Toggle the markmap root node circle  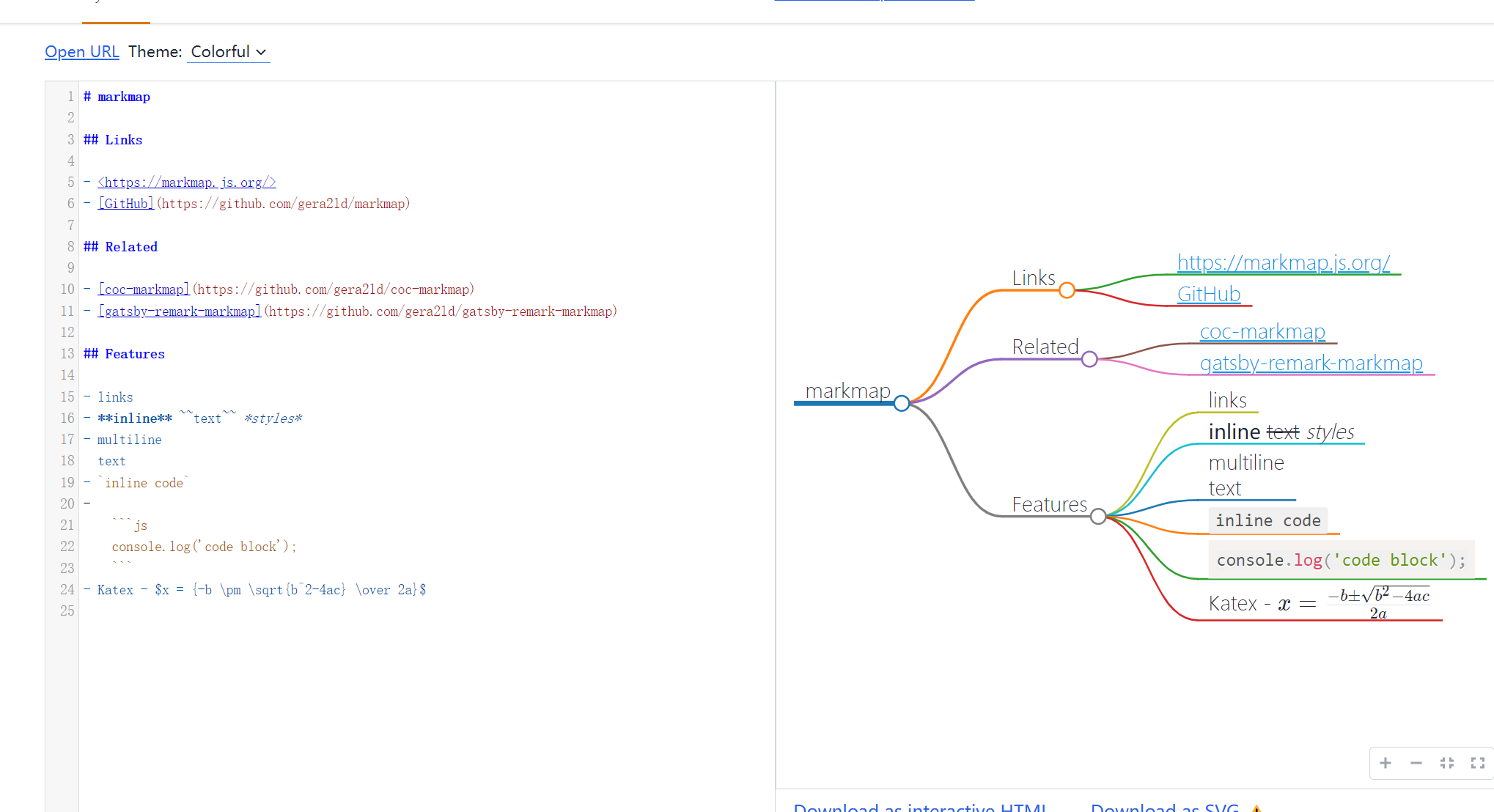(902, 403)
